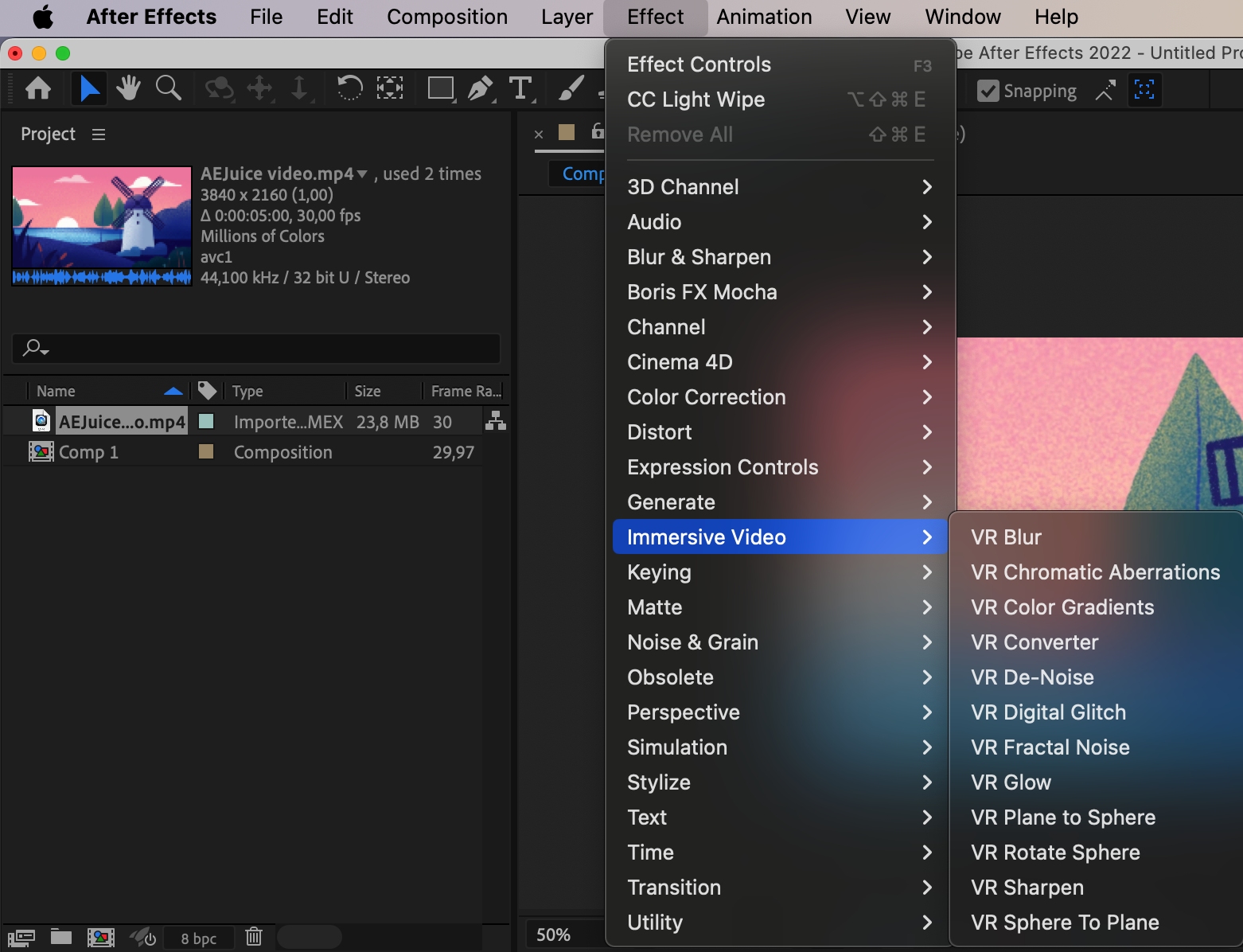Expand the Stylize submenu
1243x952 pixels.
pyautogui.click(x=780, y=782)
